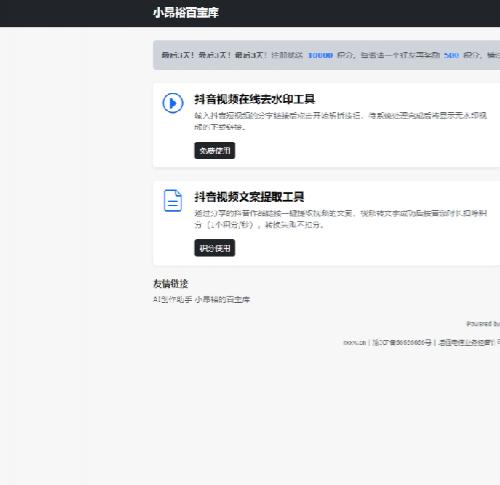This screenshot has width=500, height=485.
Task: Click the 免费使用 button on watermark tool card
Action: click(x=215, y=151)
